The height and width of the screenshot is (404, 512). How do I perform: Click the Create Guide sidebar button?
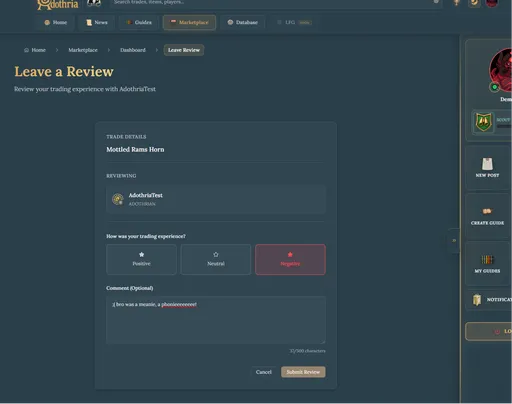point(487,216)
